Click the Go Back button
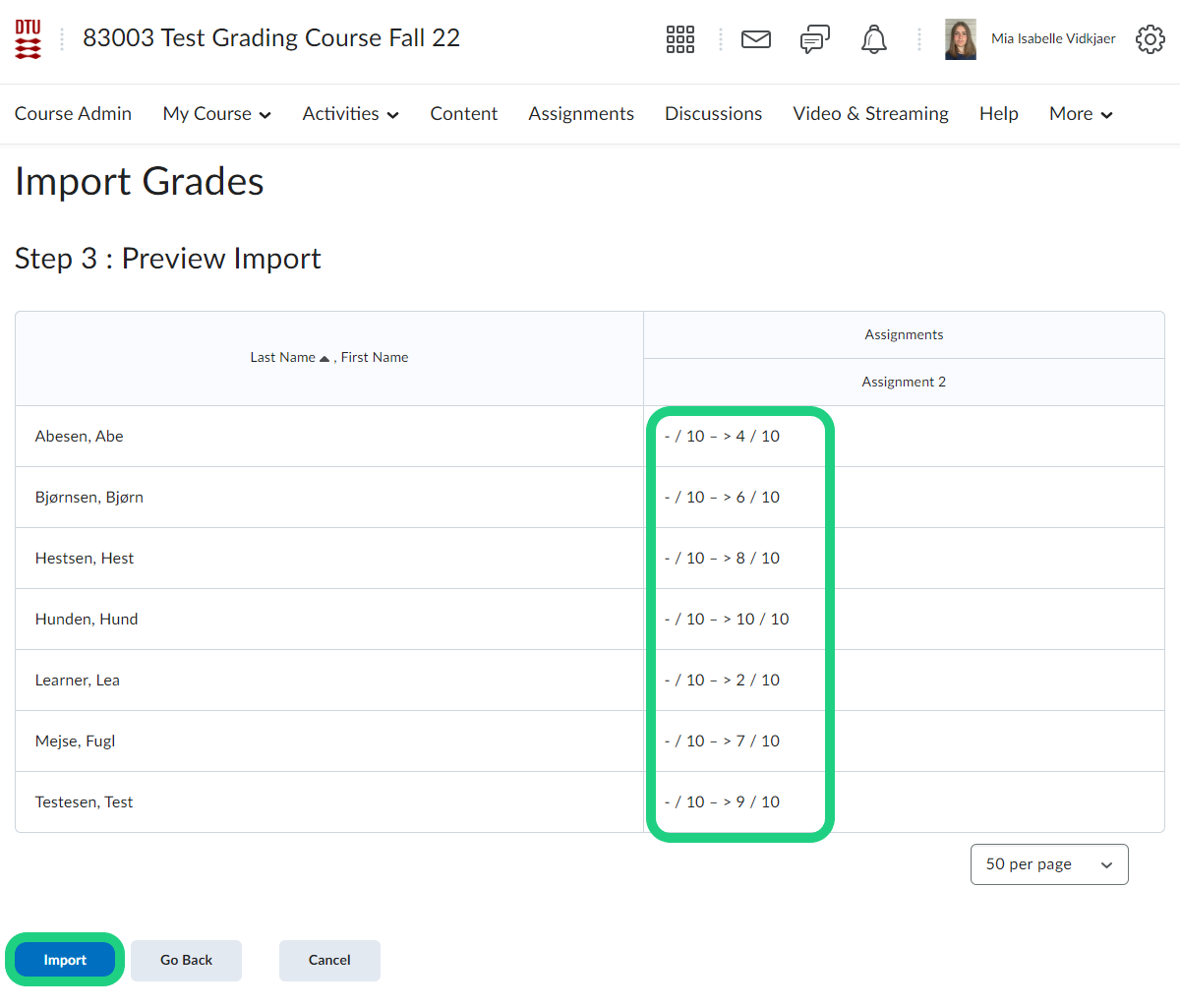This screenshot has width=1180, height=1008. click(186, 960)
